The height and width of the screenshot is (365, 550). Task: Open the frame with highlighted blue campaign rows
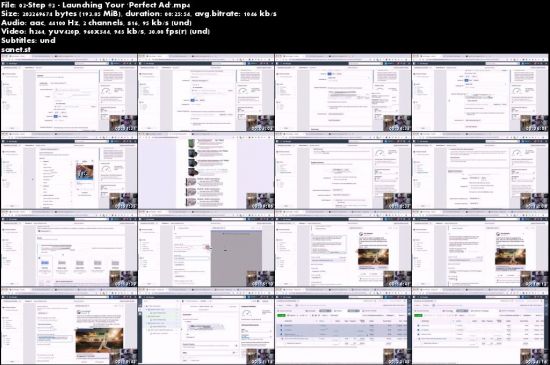[343, 326]
